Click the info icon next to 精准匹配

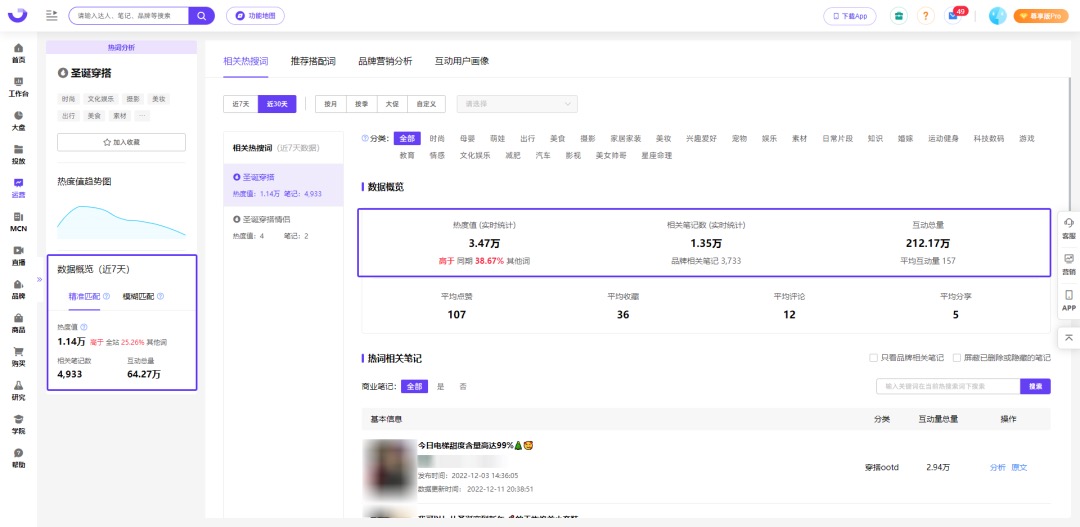106,297
